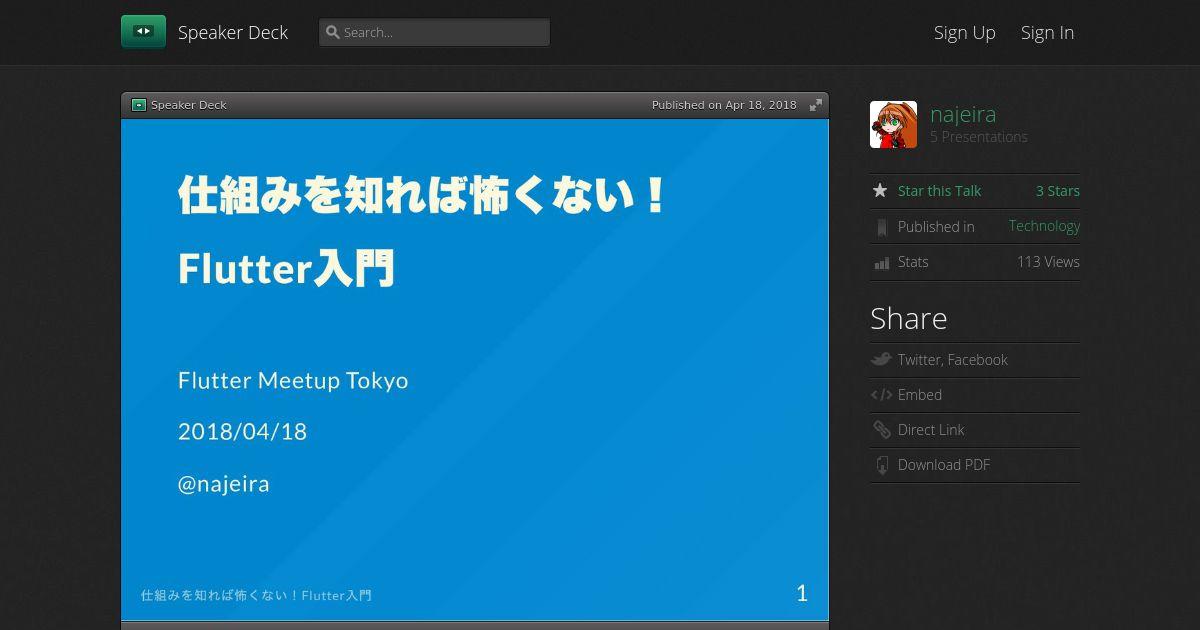The height and width of the screenshot is (630, 1200).
Task: Click the Direct Link chain icon
Action: (881, 430)
